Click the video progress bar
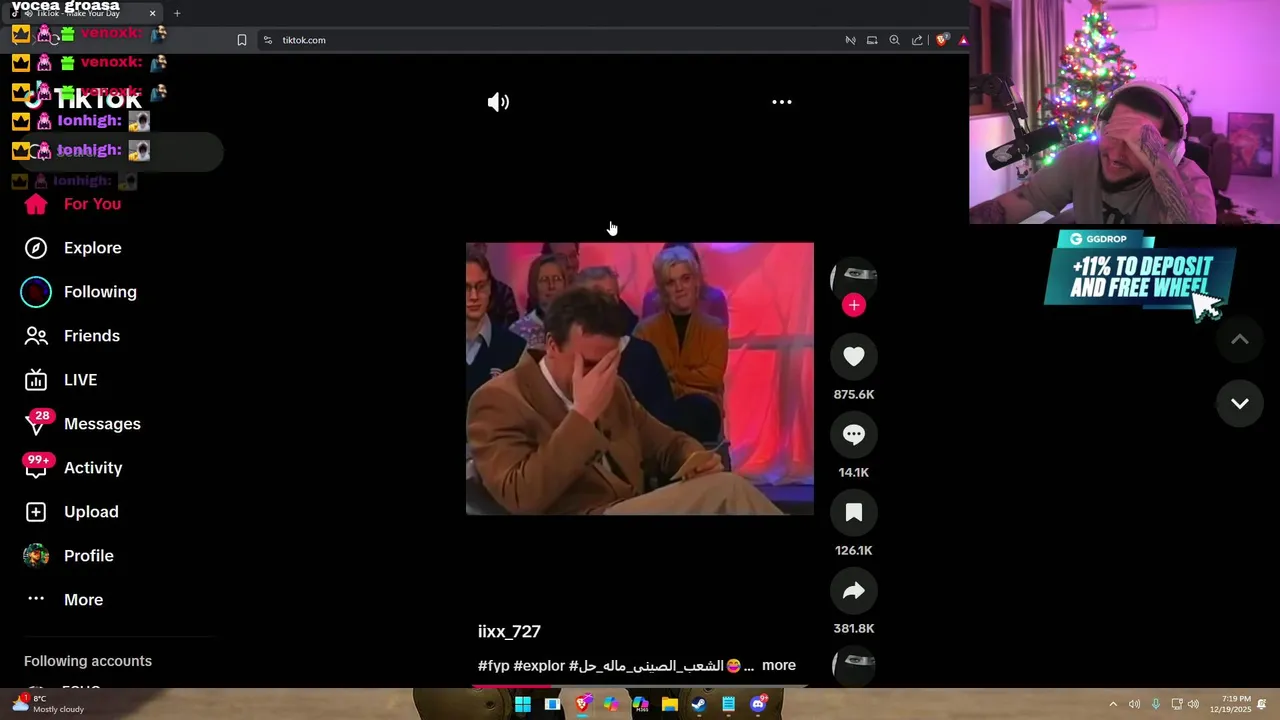Screen dimensions: 1280x720 tap(640, 686)
